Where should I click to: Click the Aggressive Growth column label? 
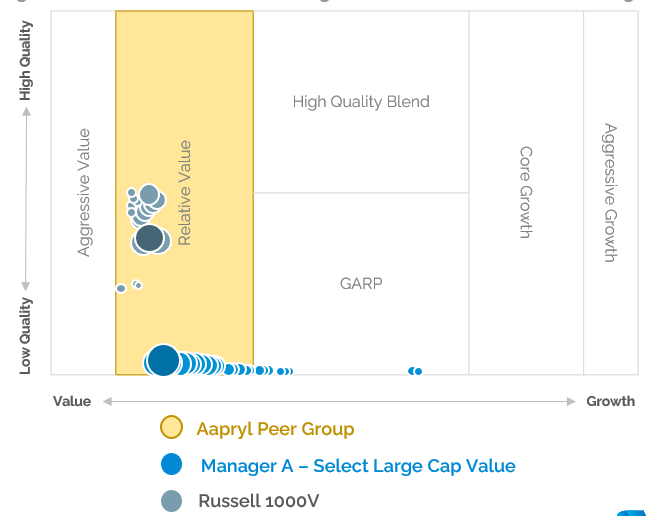[x=610, y=192]
